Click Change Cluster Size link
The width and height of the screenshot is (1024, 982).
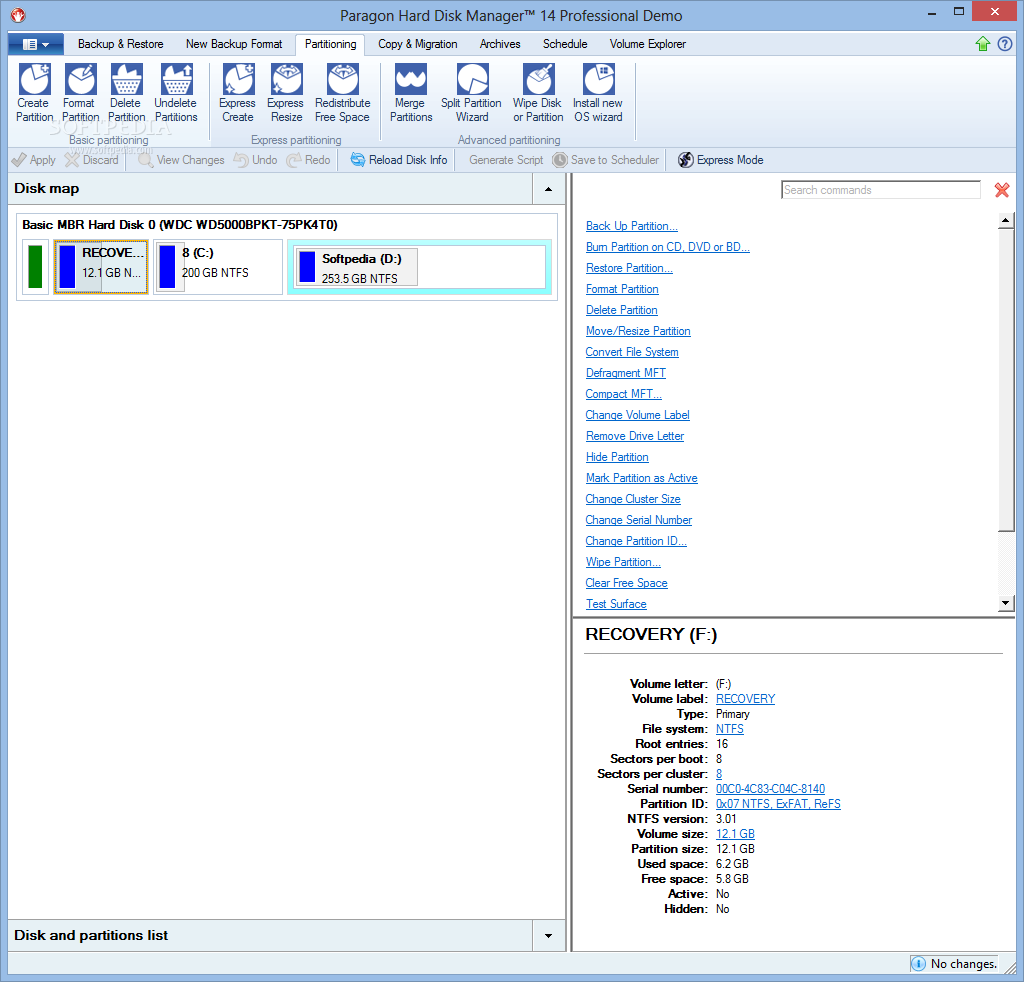[633, 499]
